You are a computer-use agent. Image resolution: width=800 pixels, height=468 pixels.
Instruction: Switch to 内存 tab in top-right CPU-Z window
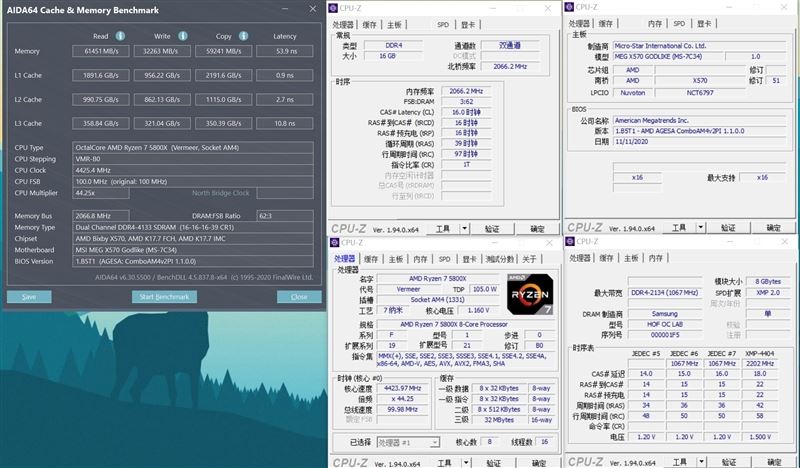(x=655, y=23)
